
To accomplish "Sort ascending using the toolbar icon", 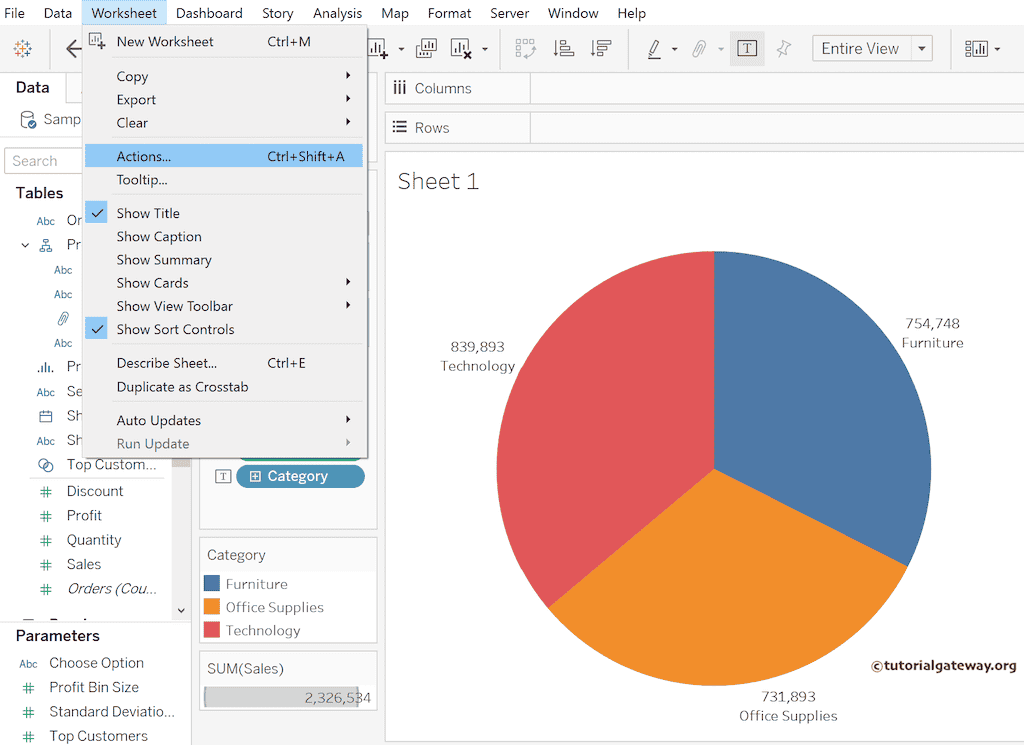I will click(x=563, y=48).
